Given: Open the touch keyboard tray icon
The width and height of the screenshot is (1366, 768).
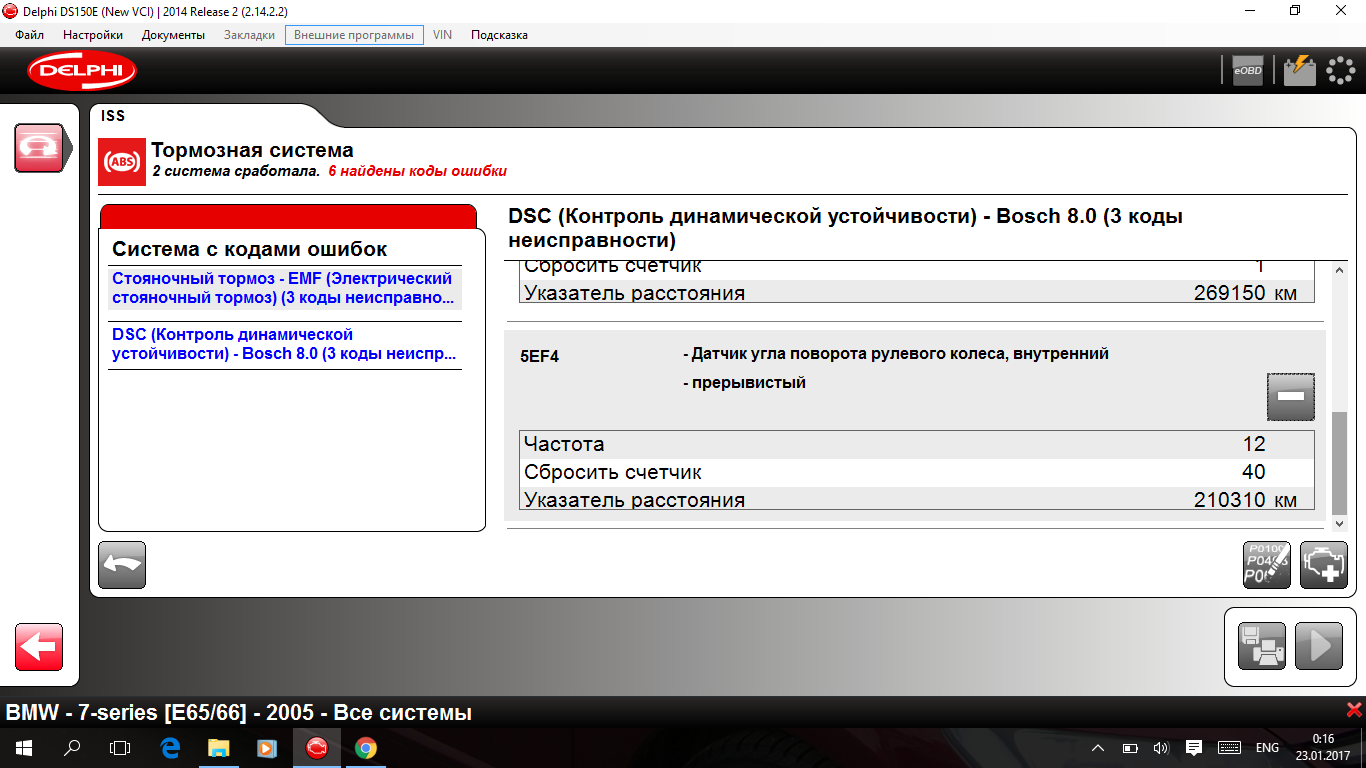Looking at the screenshot, I should pos(1230,748).
